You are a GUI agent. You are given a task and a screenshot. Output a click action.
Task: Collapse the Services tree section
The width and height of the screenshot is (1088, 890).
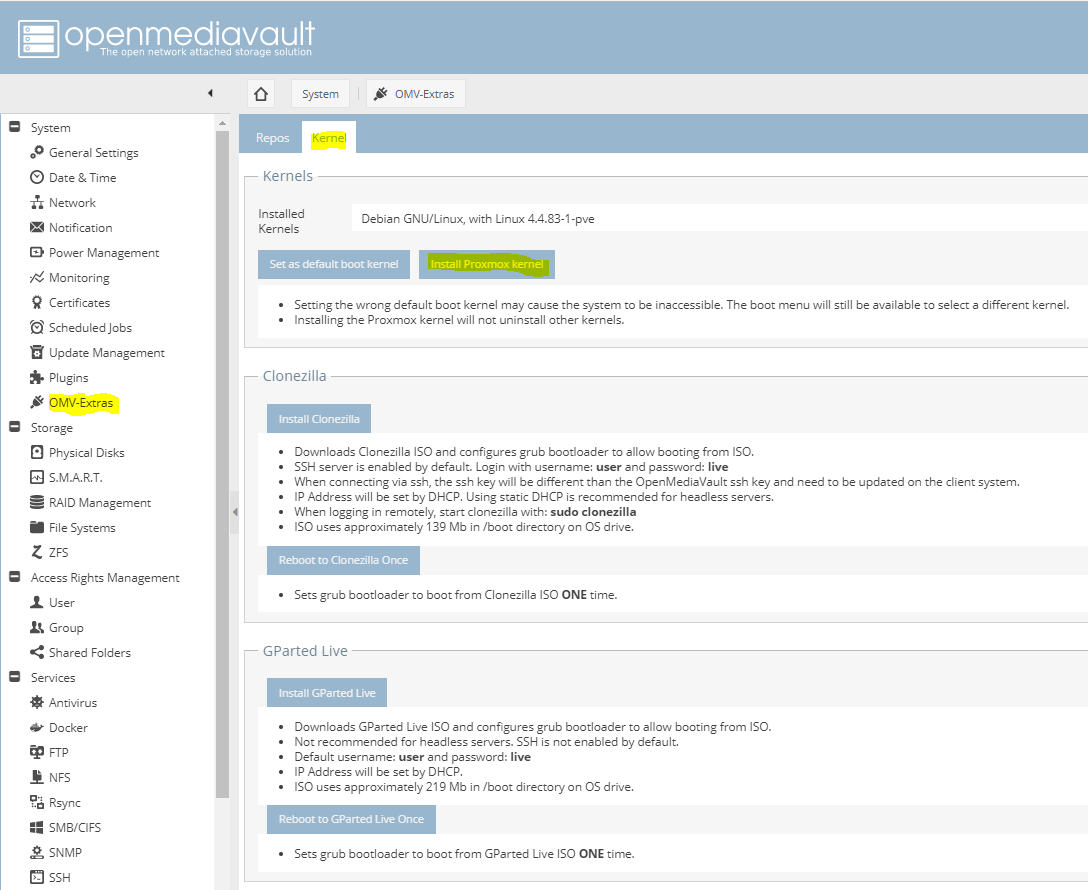click(x=14, y=676)
